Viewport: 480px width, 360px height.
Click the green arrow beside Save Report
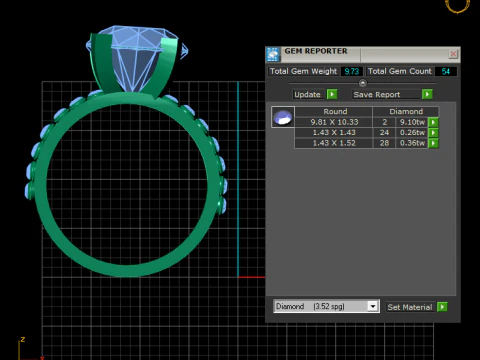pyautogui.click(x=427, y=94)
